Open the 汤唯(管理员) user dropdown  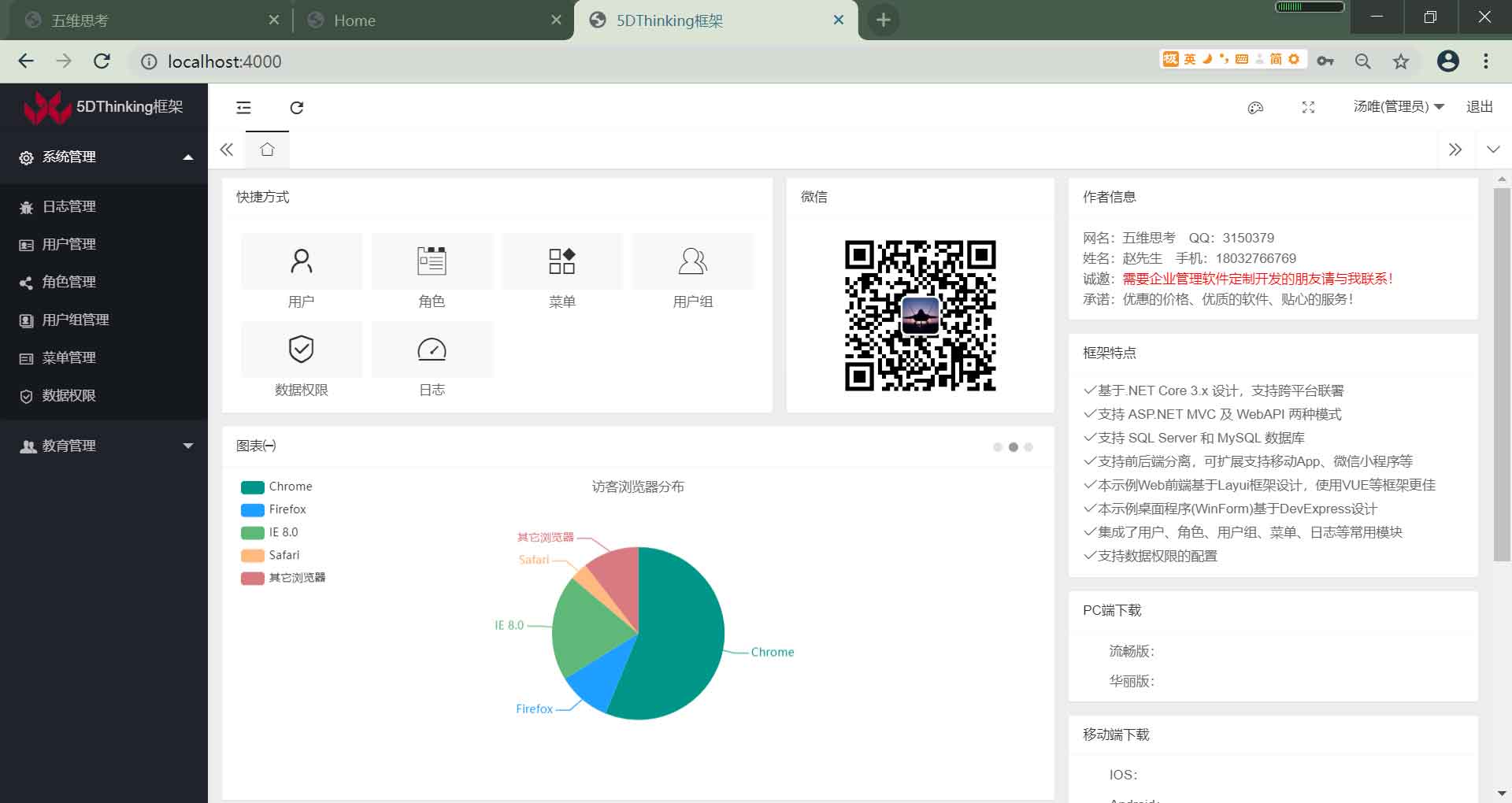coord(1399,107)
